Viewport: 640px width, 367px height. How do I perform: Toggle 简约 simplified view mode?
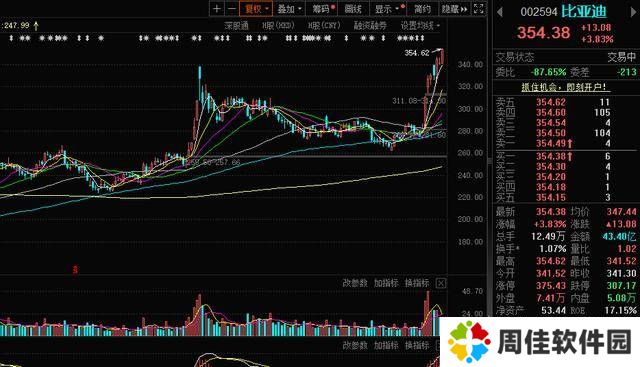422,9
